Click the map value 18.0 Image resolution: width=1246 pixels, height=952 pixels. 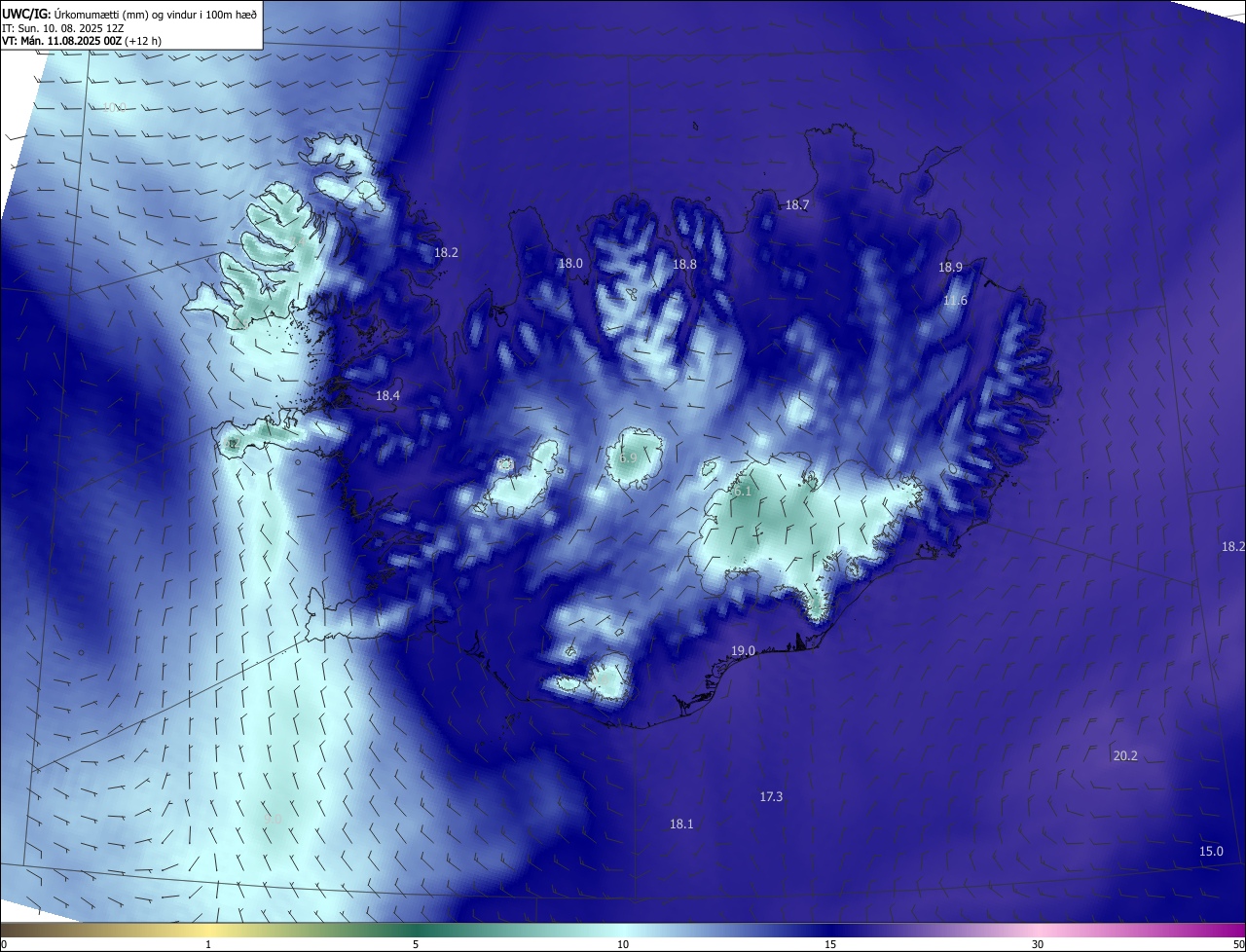click(570, 263)
